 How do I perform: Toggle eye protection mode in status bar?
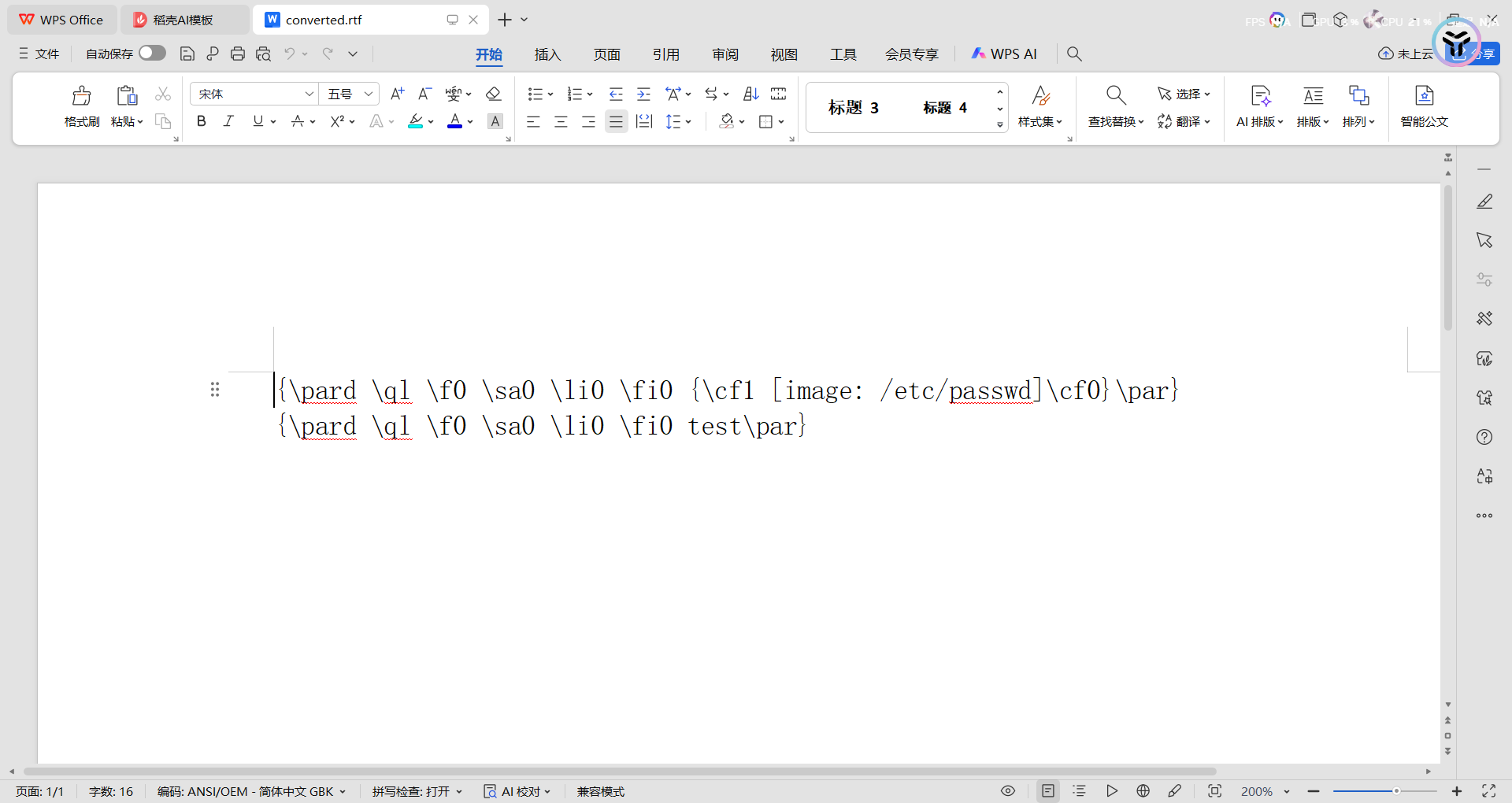[1008, 791]
